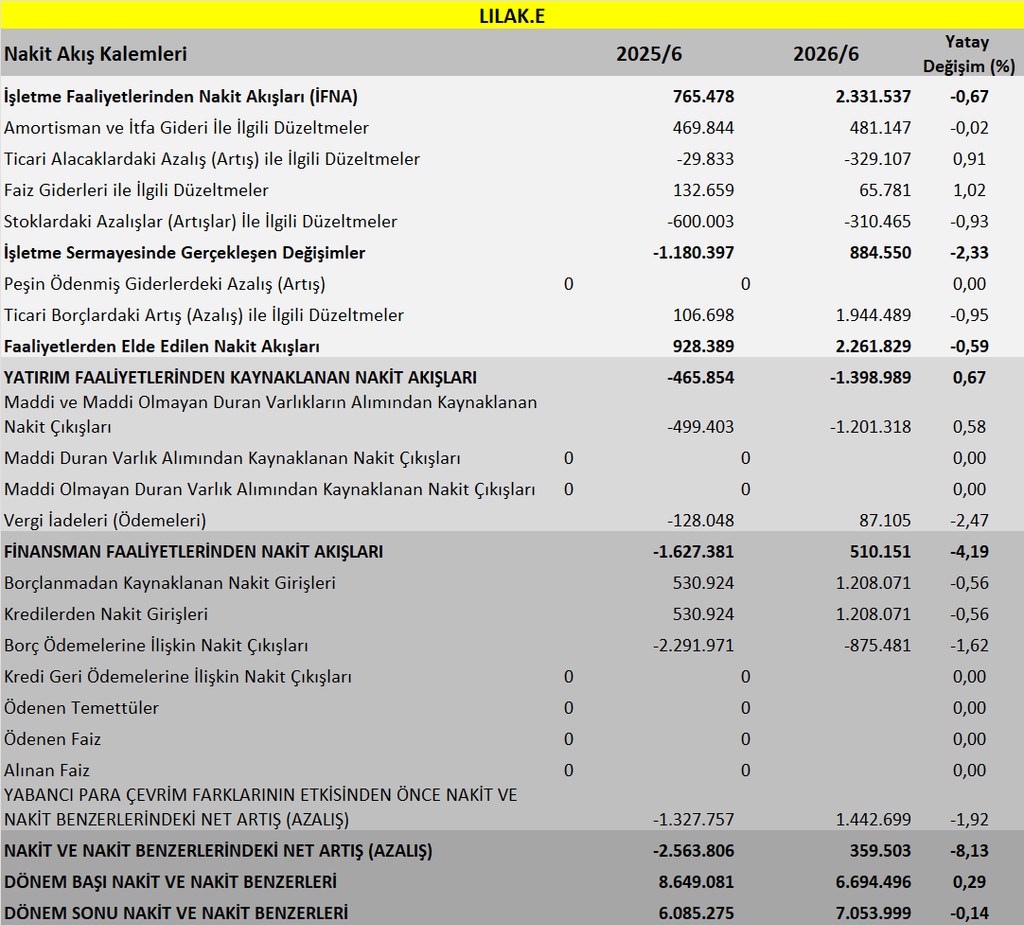The image size is (1024, 925).
Task: Click the value 469.844
Action: click(x=703, y=128)
